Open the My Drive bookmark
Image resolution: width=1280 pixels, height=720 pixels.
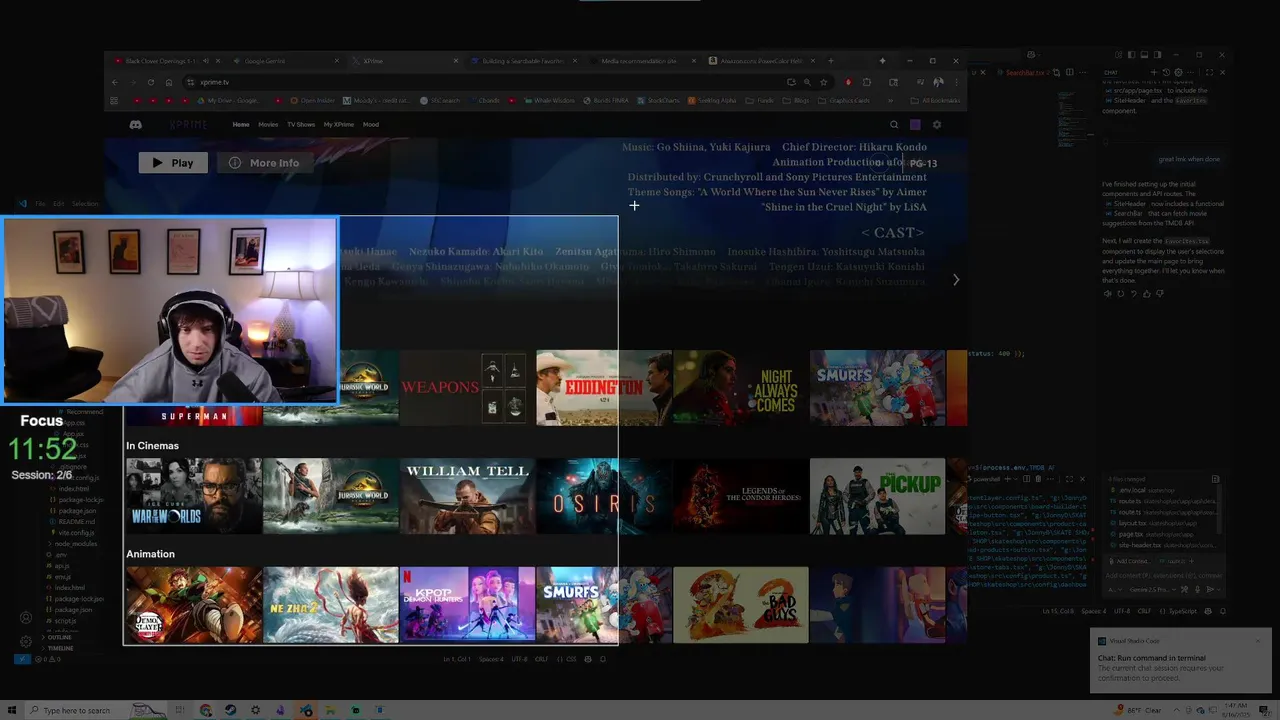[x=229, y=101]
